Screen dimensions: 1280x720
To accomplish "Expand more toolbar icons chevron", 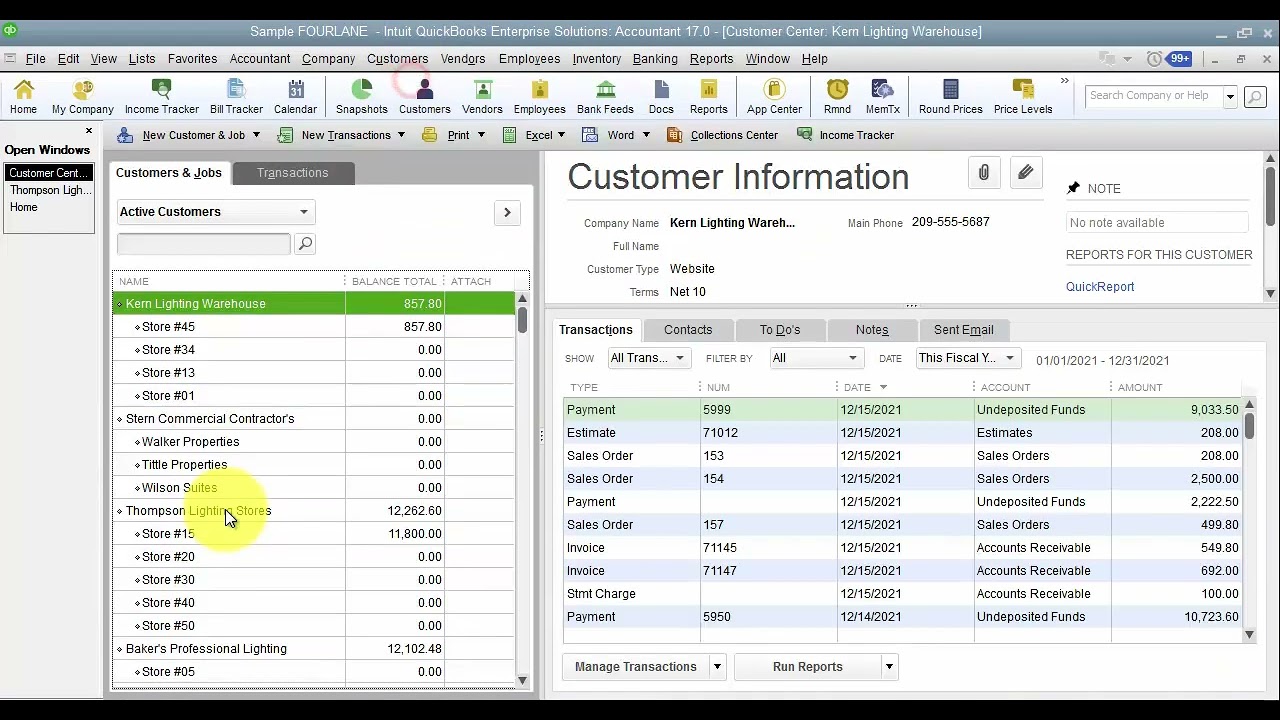I will tap(1064, 82).
